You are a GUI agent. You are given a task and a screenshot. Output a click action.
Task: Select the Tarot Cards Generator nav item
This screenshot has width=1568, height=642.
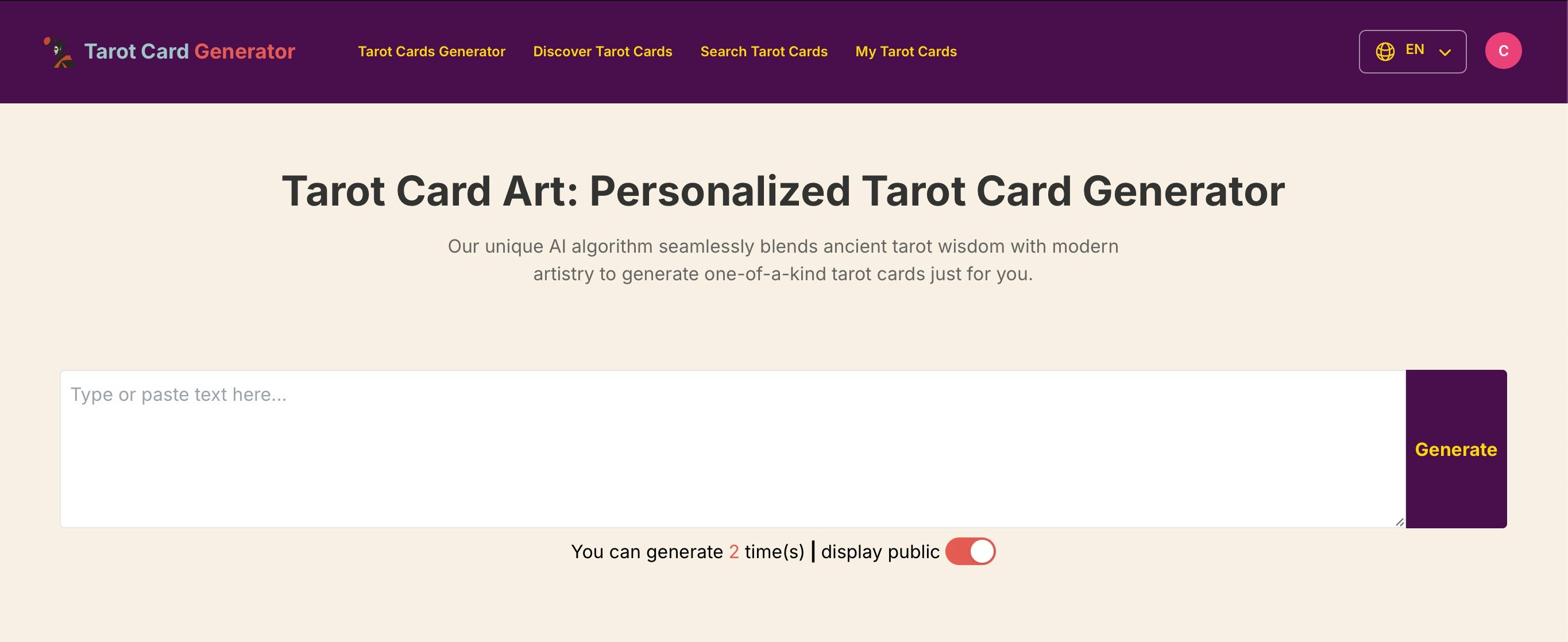(431, 51)
